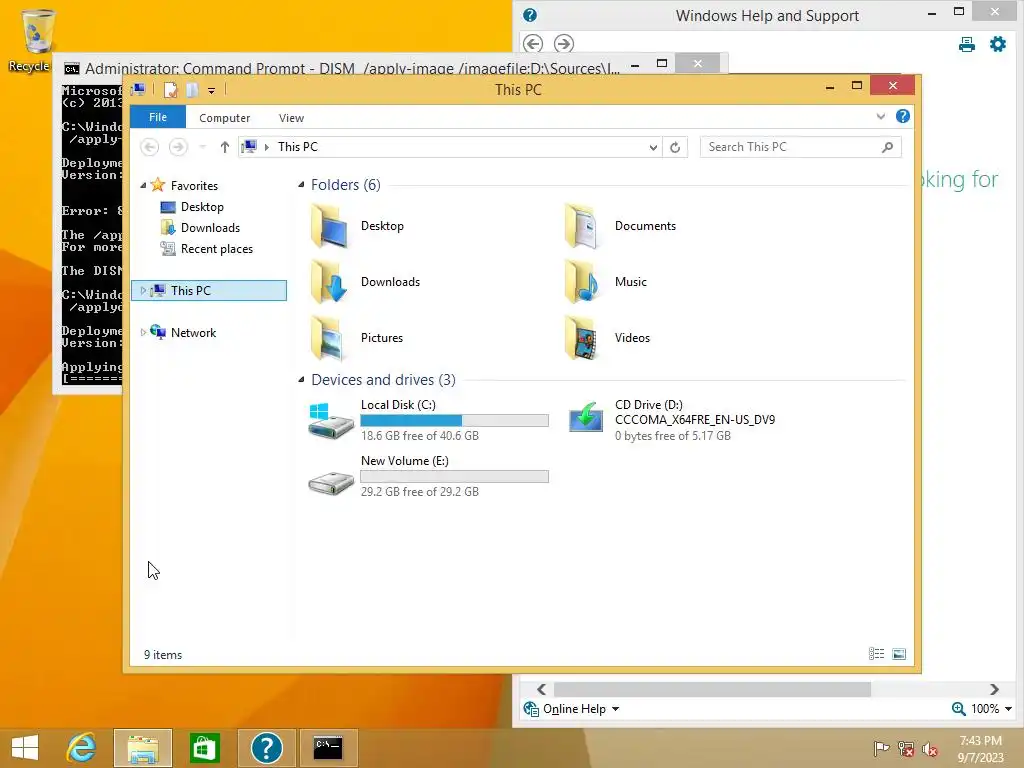
Task: Open the Documents folder icon
Action: tap(581, 226)
